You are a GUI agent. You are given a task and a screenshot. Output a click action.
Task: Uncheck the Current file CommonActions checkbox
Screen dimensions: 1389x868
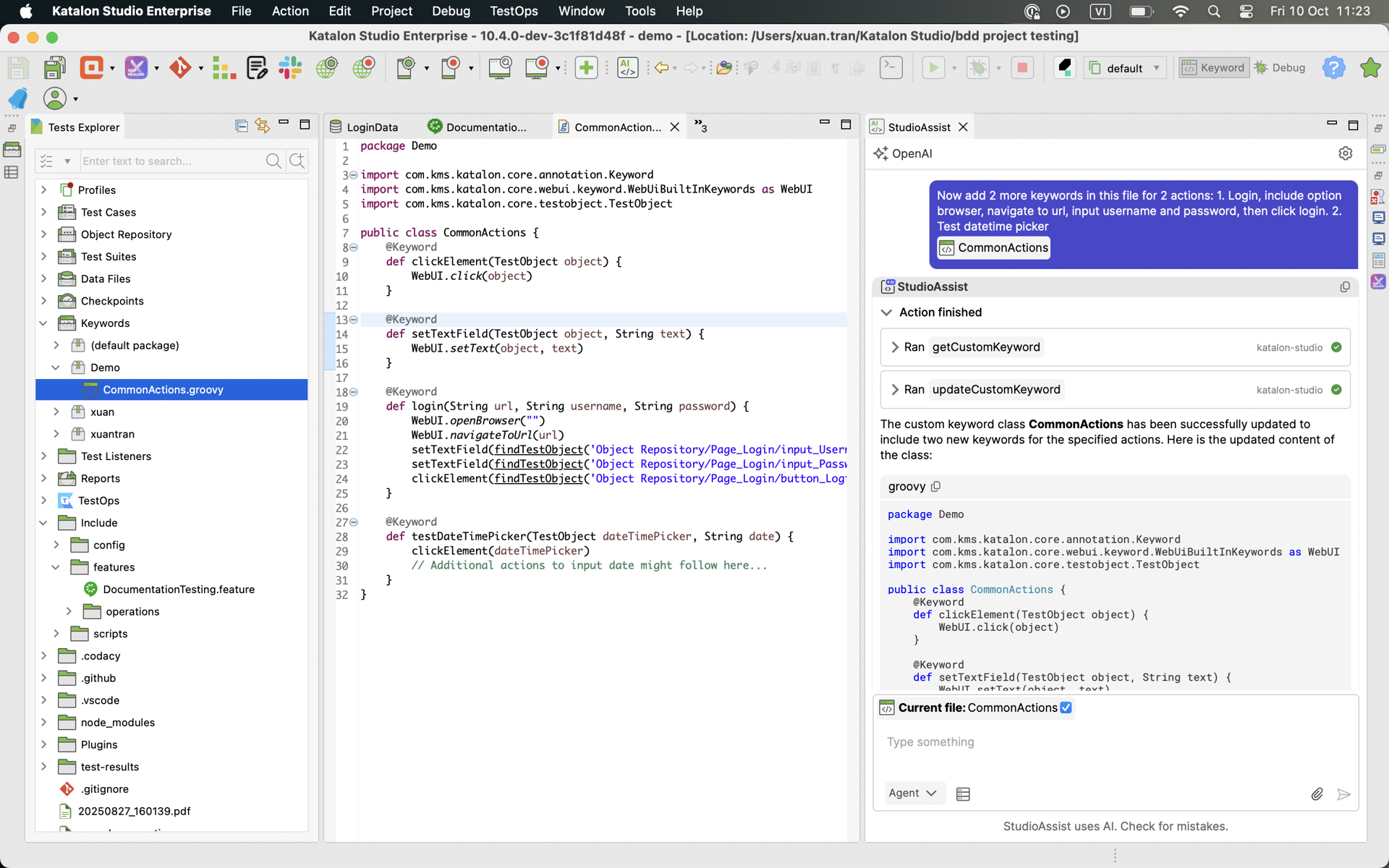(1066, 707)
